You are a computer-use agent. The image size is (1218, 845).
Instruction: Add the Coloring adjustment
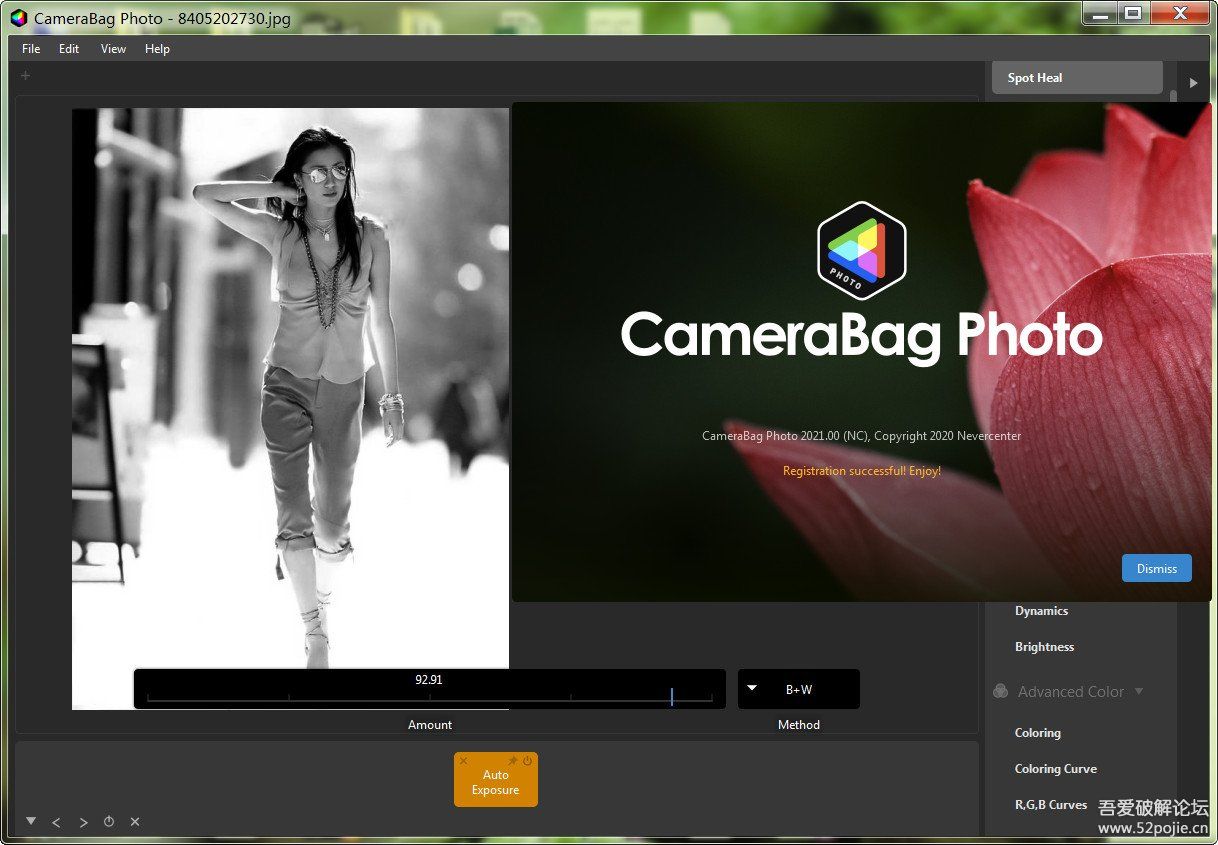[1038, 733]
